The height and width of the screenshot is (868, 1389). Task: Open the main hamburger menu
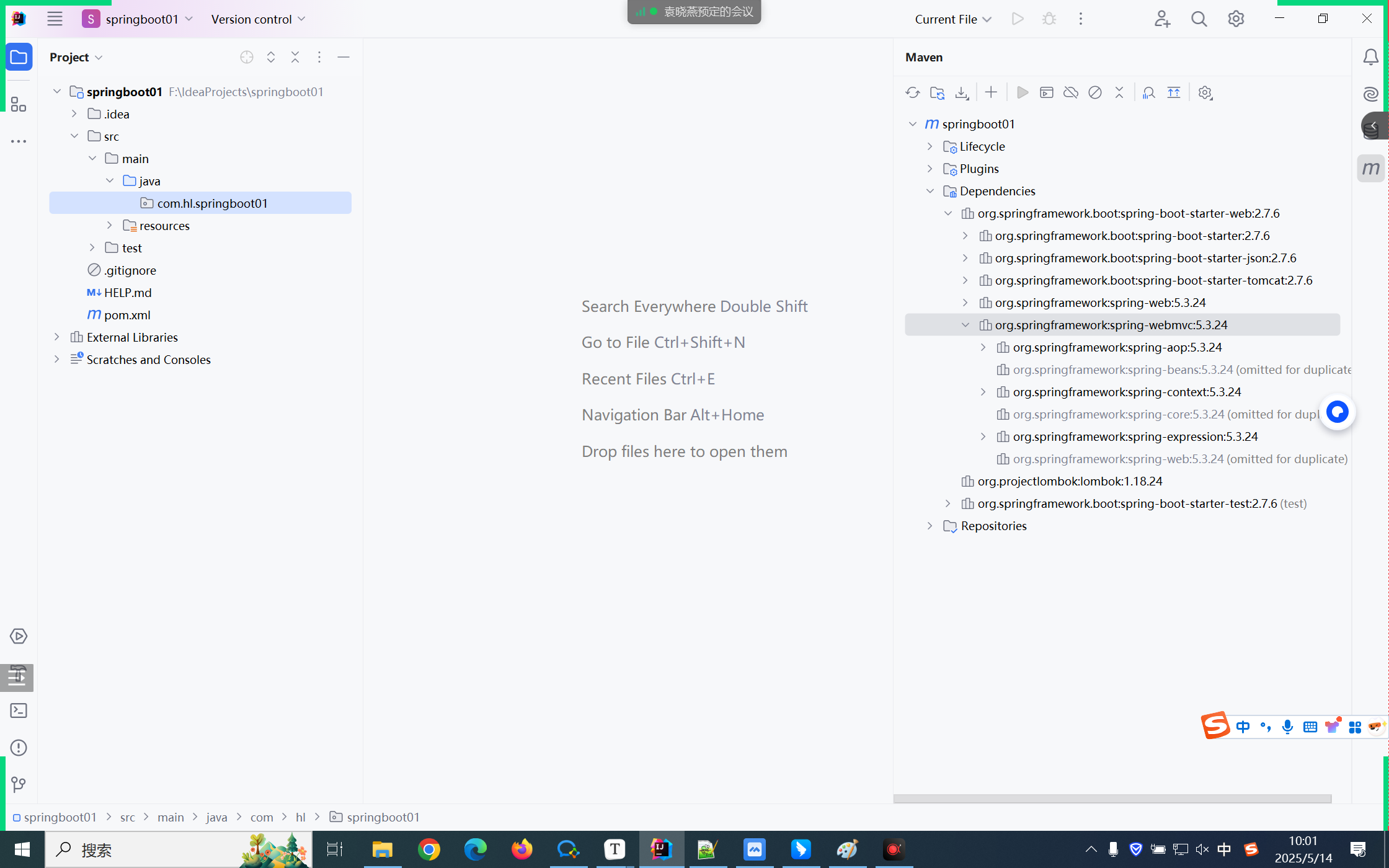(55, 19)
